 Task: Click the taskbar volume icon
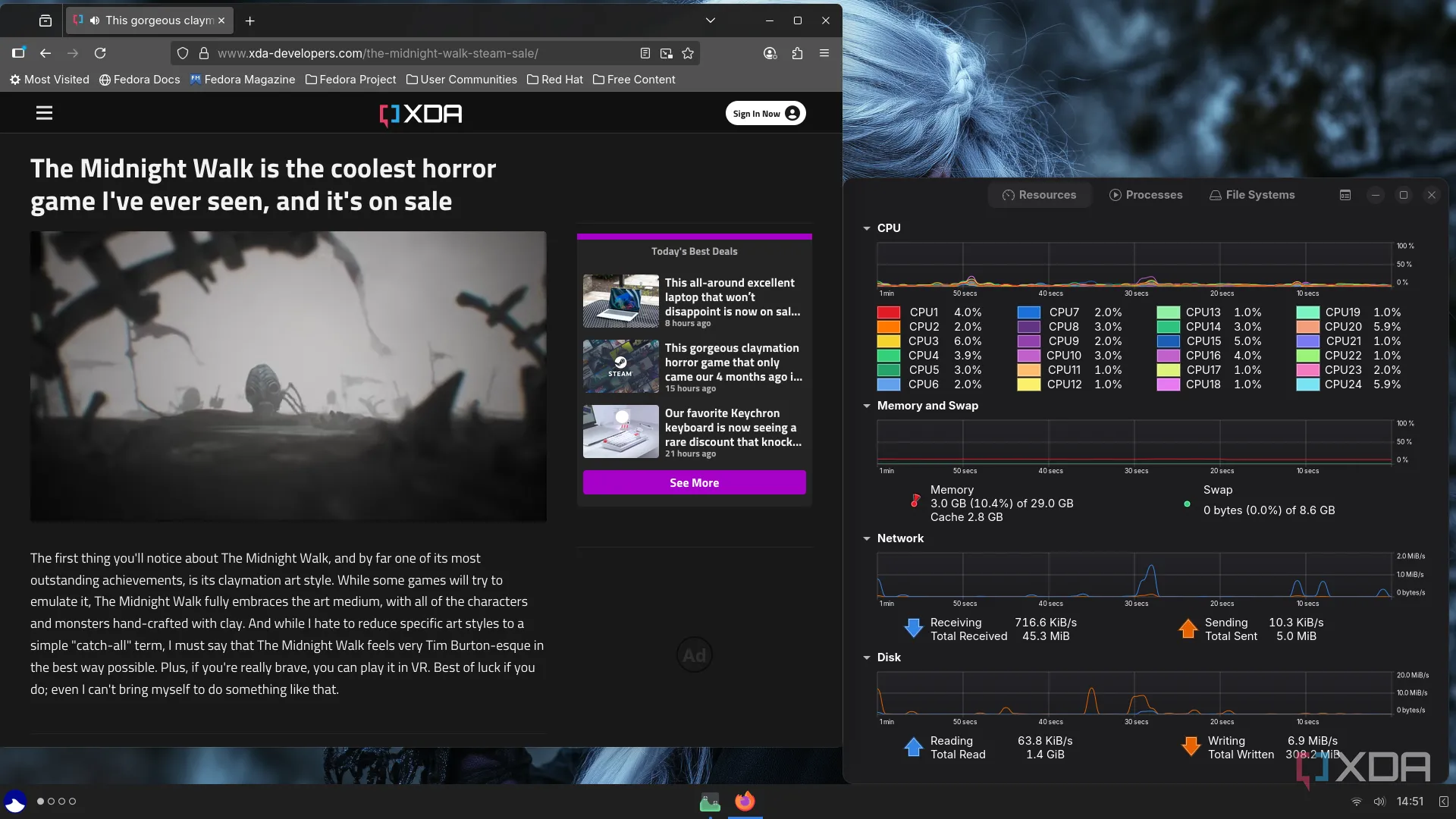[1379, 802]
